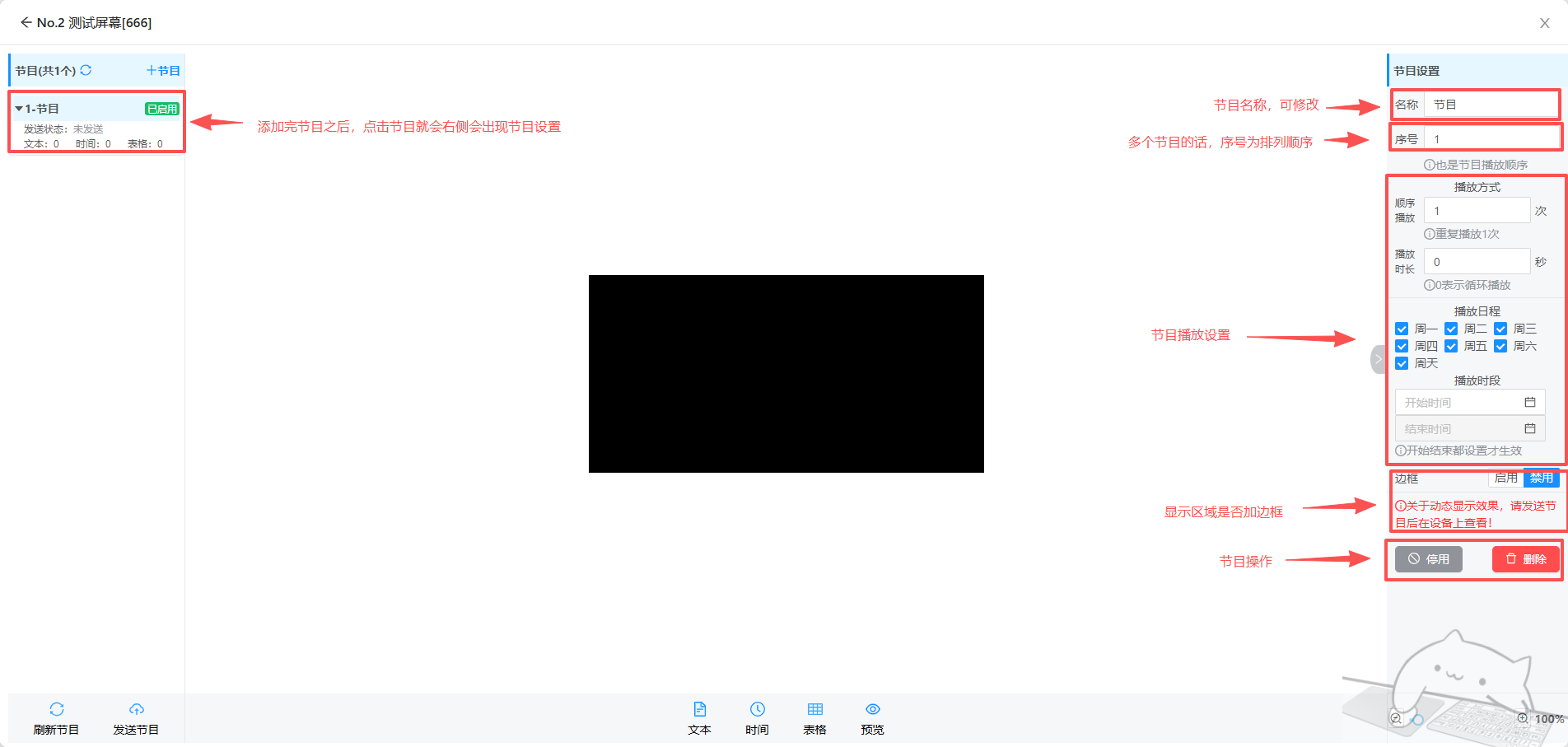Click the red 删除 button

coord(1525,559)
